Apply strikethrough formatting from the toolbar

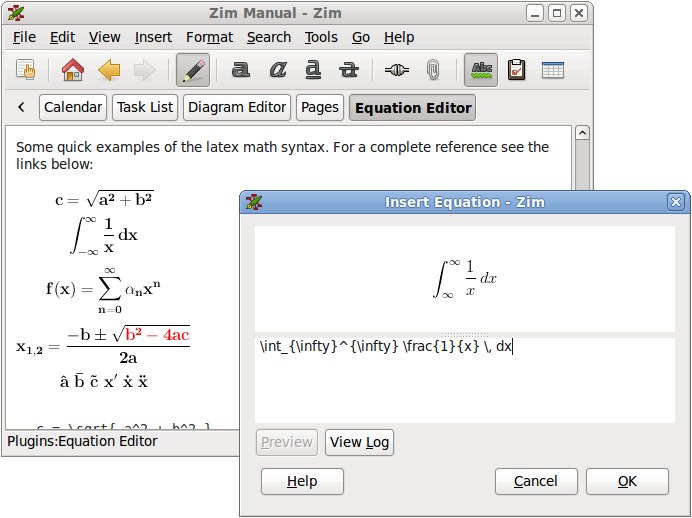pos(349,70)
